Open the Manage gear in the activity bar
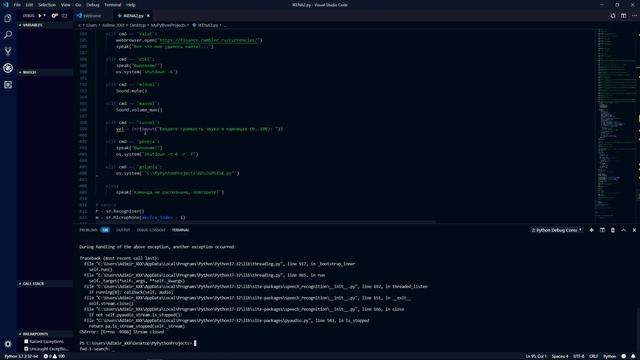This screenshot has height=360, width=640. click(x=8, y=344)
